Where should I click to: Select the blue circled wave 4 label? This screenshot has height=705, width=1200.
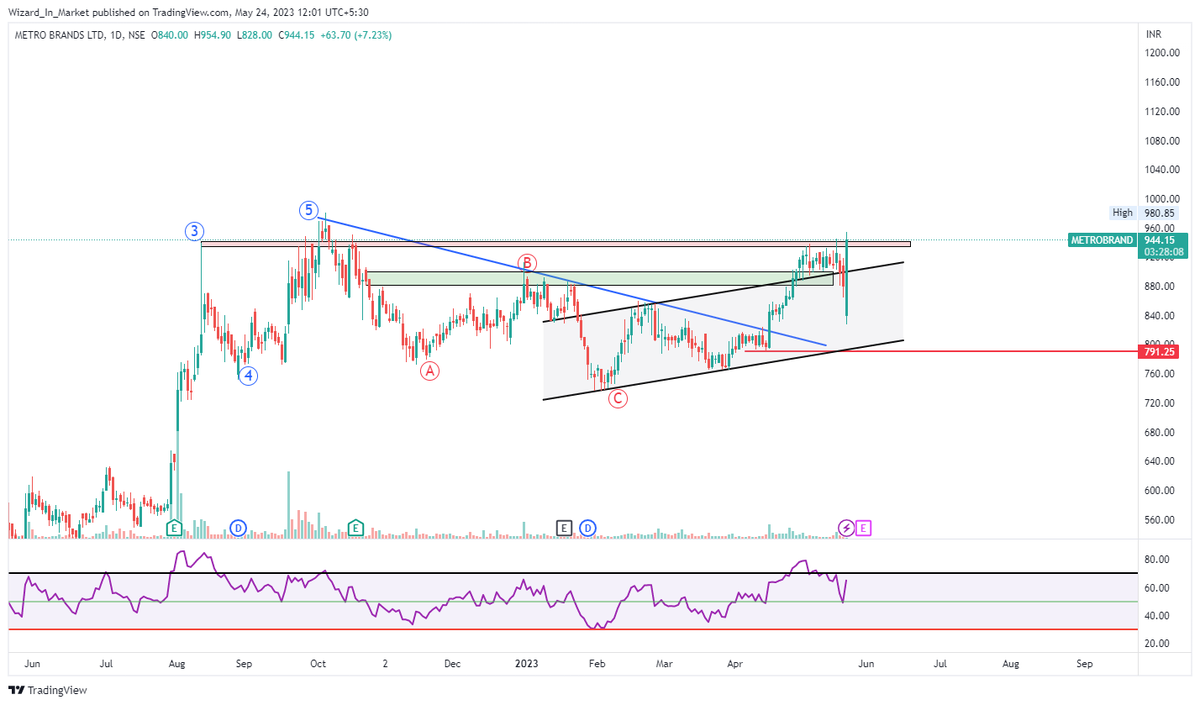click(248, 375)
